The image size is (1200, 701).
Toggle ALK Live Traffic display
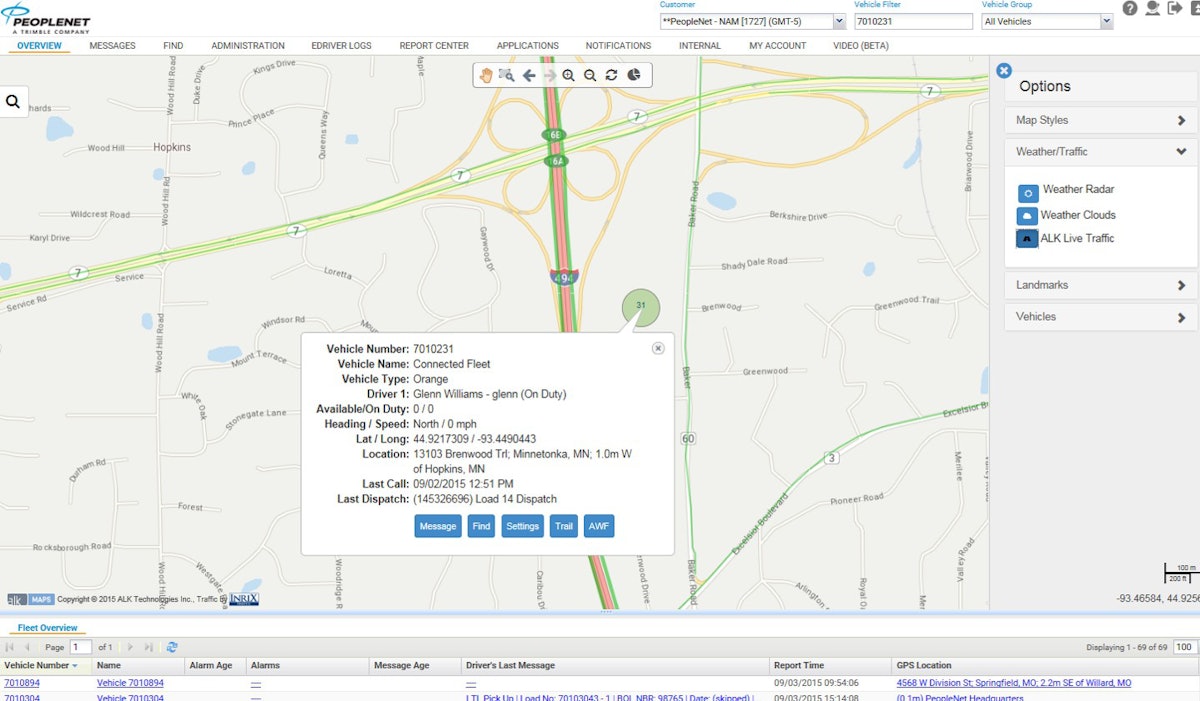pyautogui.click(x=1027, y=238)
